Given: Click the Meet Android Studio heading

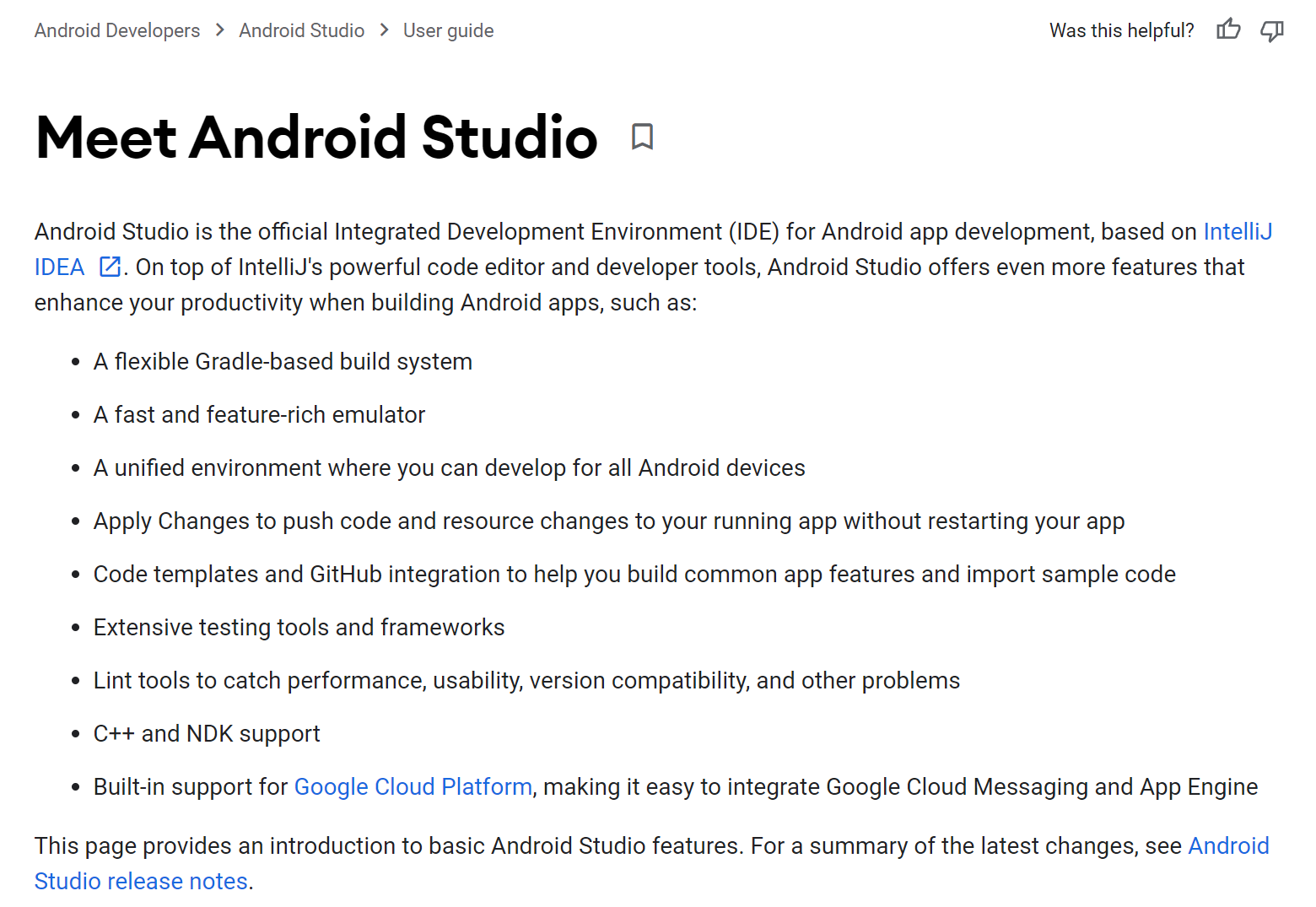Looking at the screenshot, I should pos(317,137).
